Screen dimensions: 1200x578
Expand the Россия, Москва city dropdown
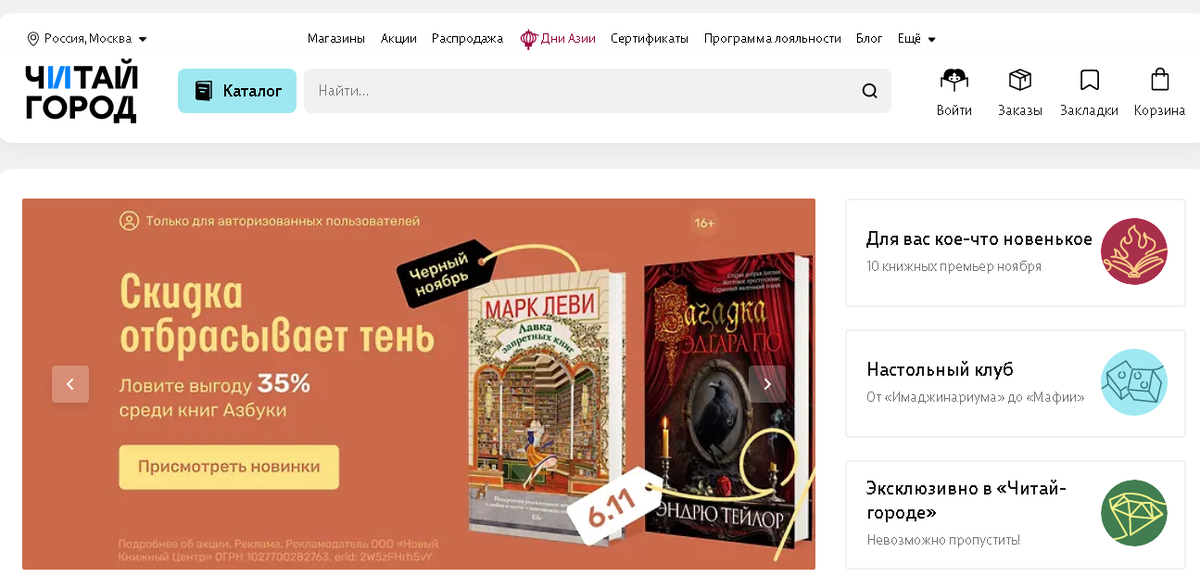tap(88, 39)
